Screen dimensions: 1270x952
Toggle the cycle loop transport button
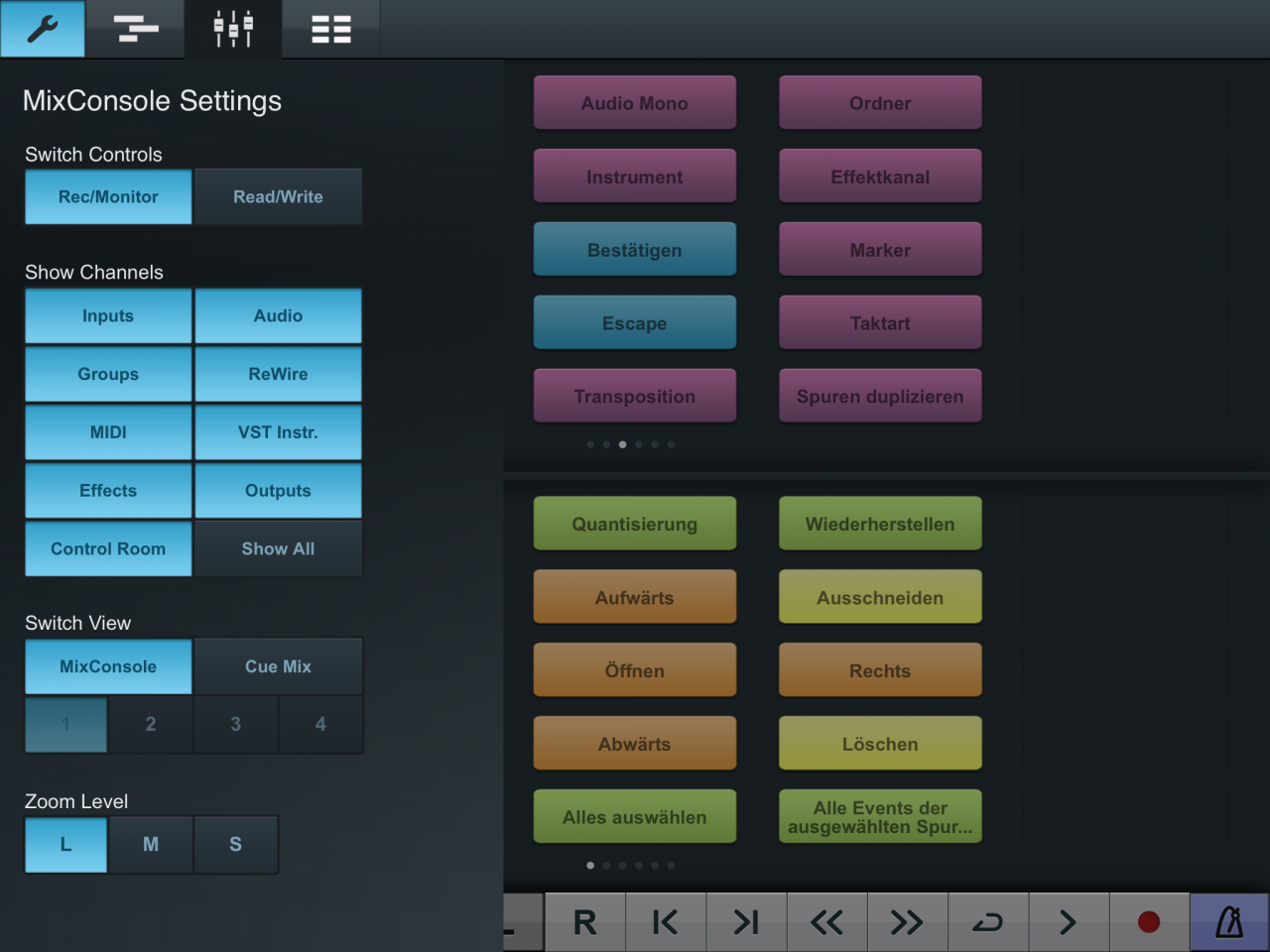pos(988,922)
